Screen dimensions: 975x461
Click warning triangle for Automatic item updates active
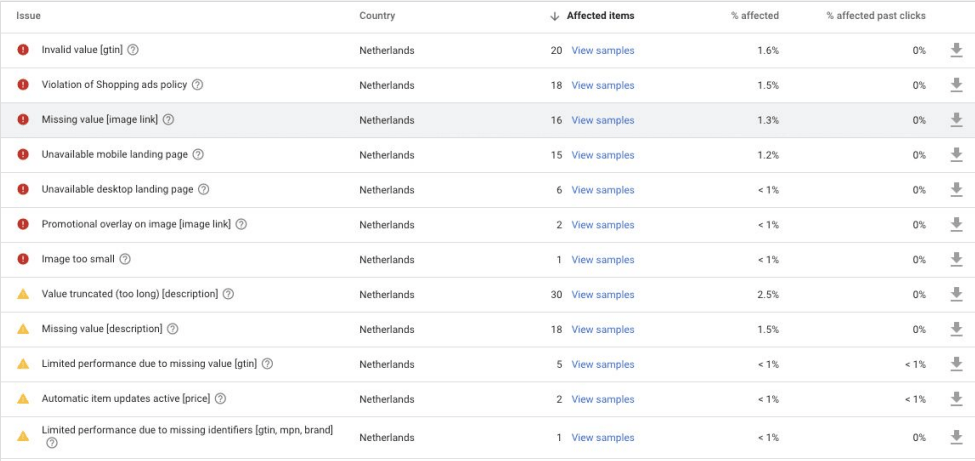23,398
